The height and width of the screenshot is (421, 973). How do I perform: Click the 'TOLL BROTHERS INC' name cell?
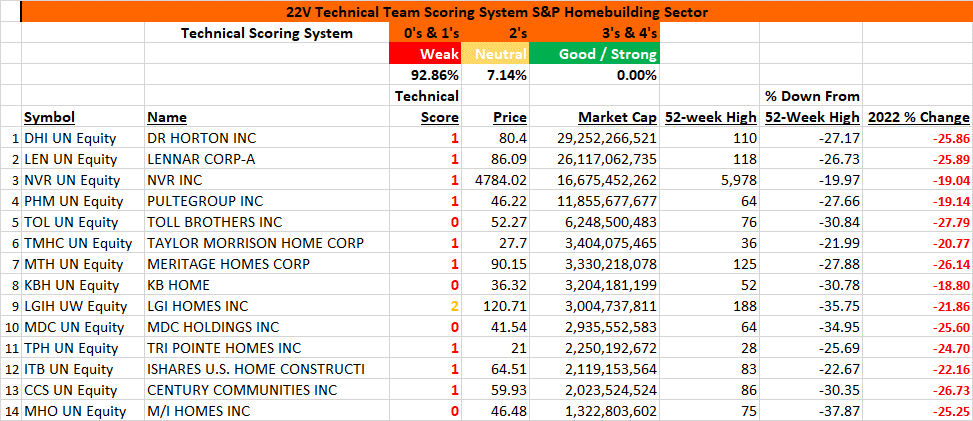[267, 222]
